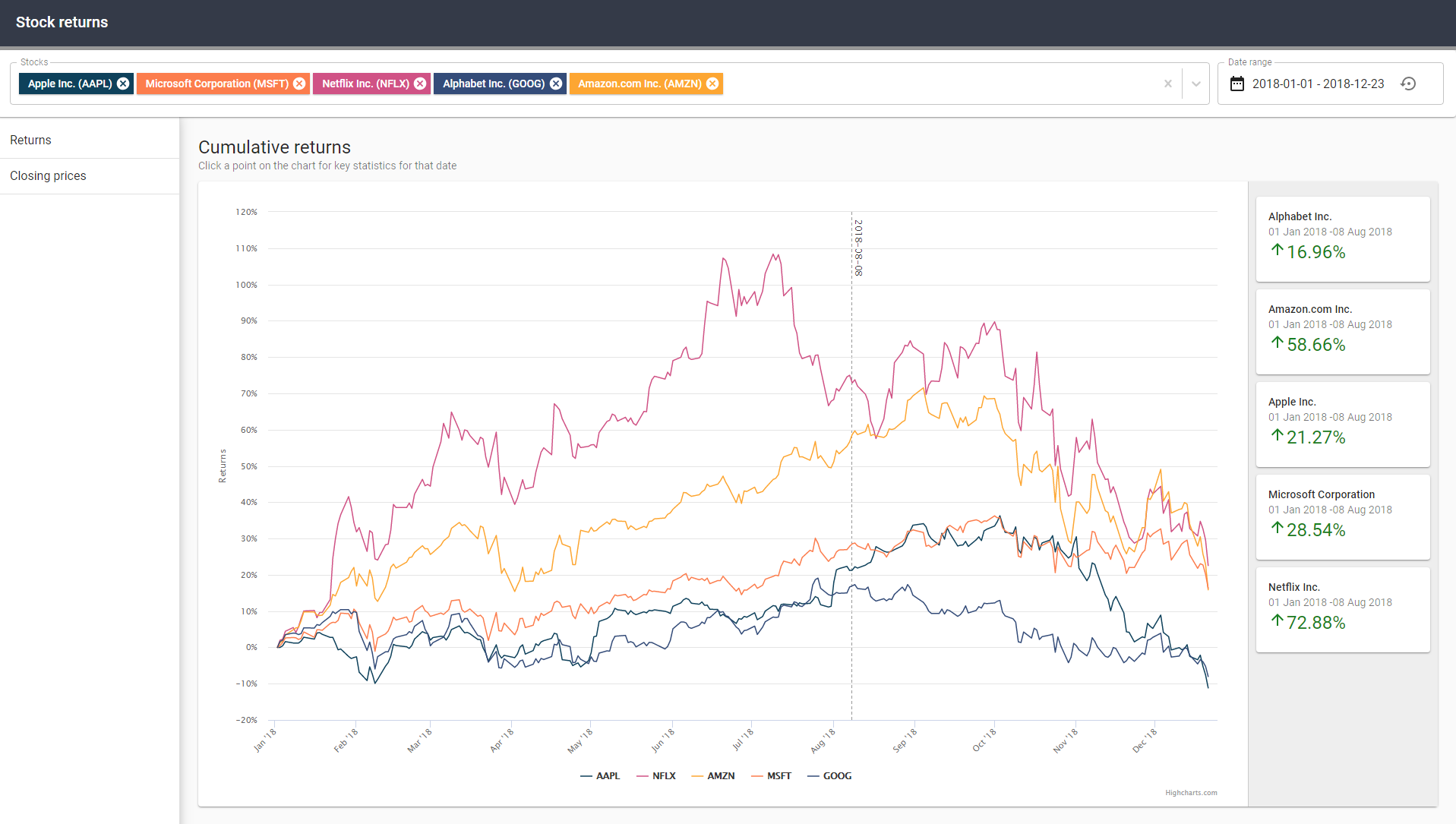Open the Returns sidebar tab
The width and height of the screenshot is (1456, 824).
[x=90, y=140]
